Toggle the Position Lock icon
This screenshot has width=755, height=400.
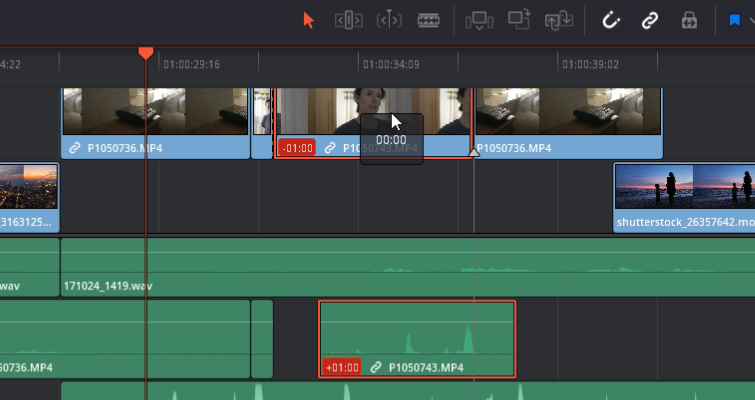690,21
